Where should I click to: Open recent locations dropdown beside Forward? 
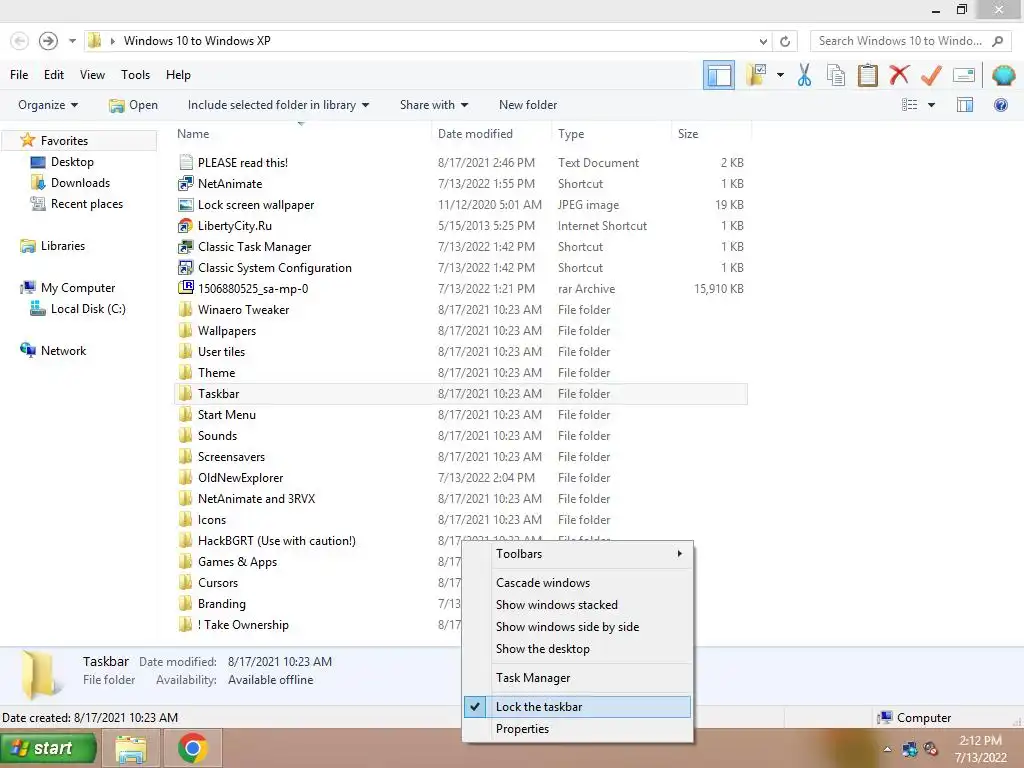click(72, 41)
